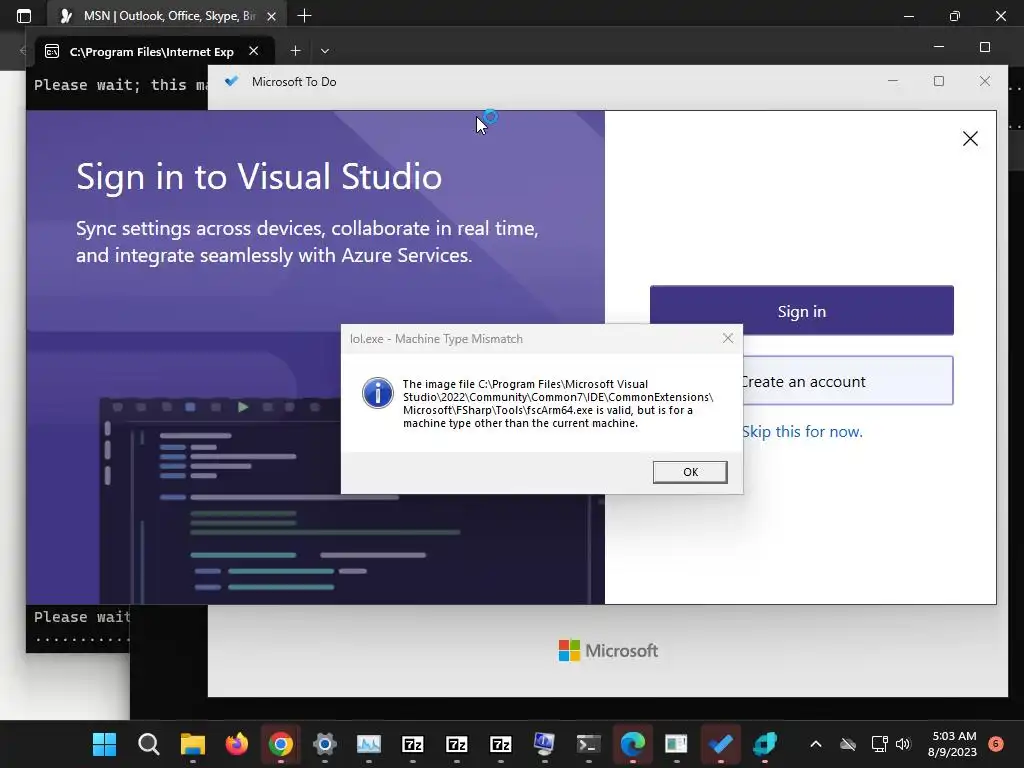Screen dimensions: 1024x768
Task: Open network status tray icon
Action: coord(879,744)
